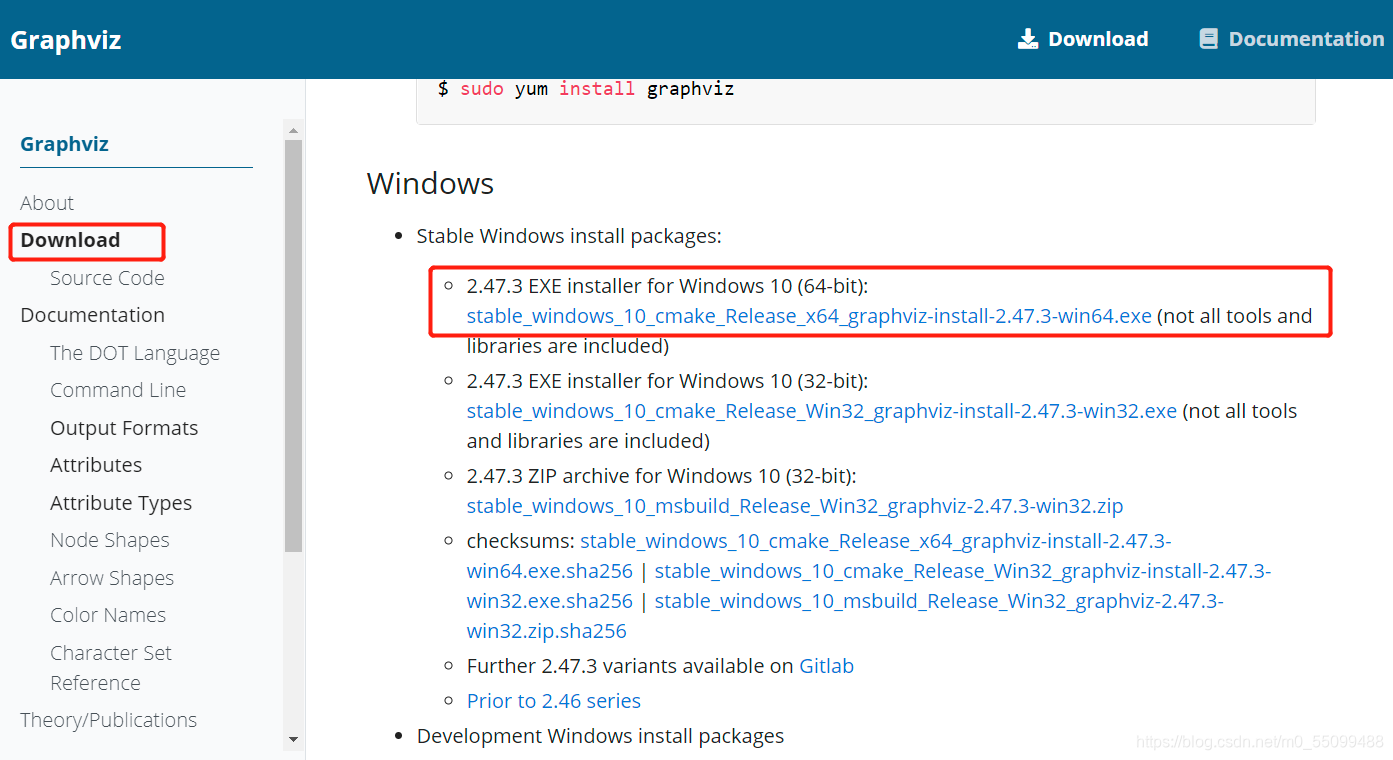The height and width of the screenshot is (760, 1393).
Task: Open Theory/Publications sidebar item
Action: click(x=108, y=720)
